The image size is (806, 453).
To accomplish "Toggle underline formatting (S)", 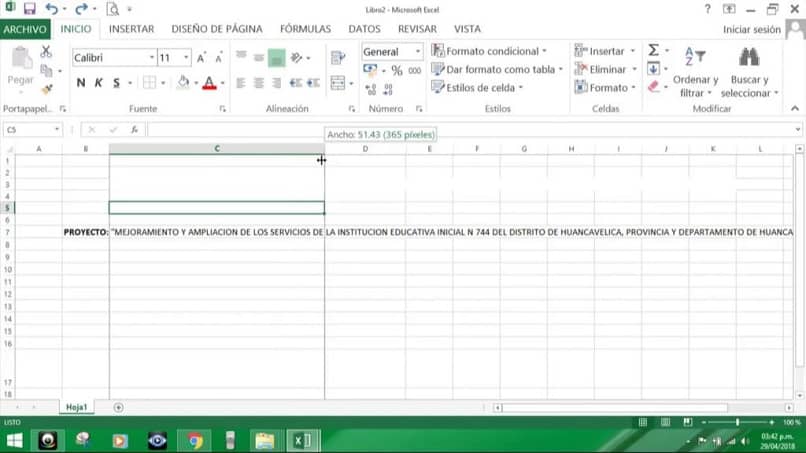I will pyautogui.click(x=117, y=83).
